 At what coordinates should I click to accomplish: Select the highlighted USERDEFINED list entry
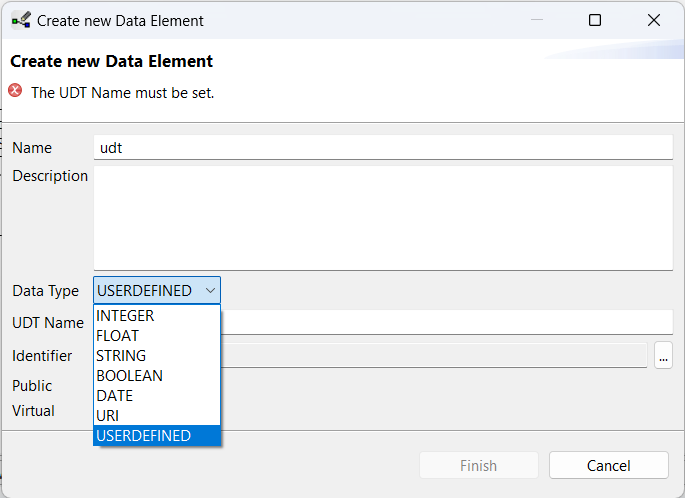click(157, 436)
